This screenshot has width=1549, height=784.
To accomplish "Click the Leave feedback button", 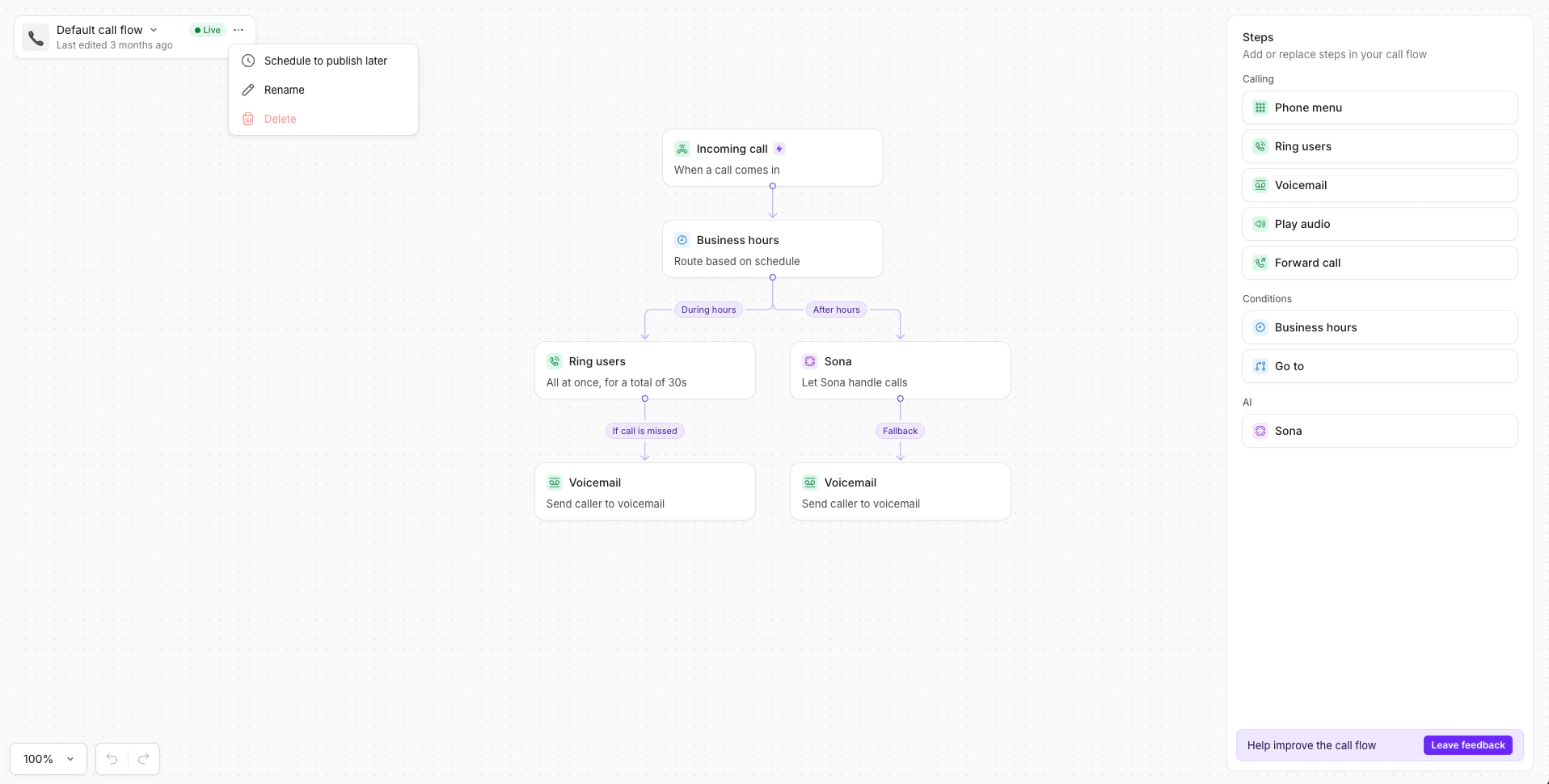I will click(x=1467, y=745).
